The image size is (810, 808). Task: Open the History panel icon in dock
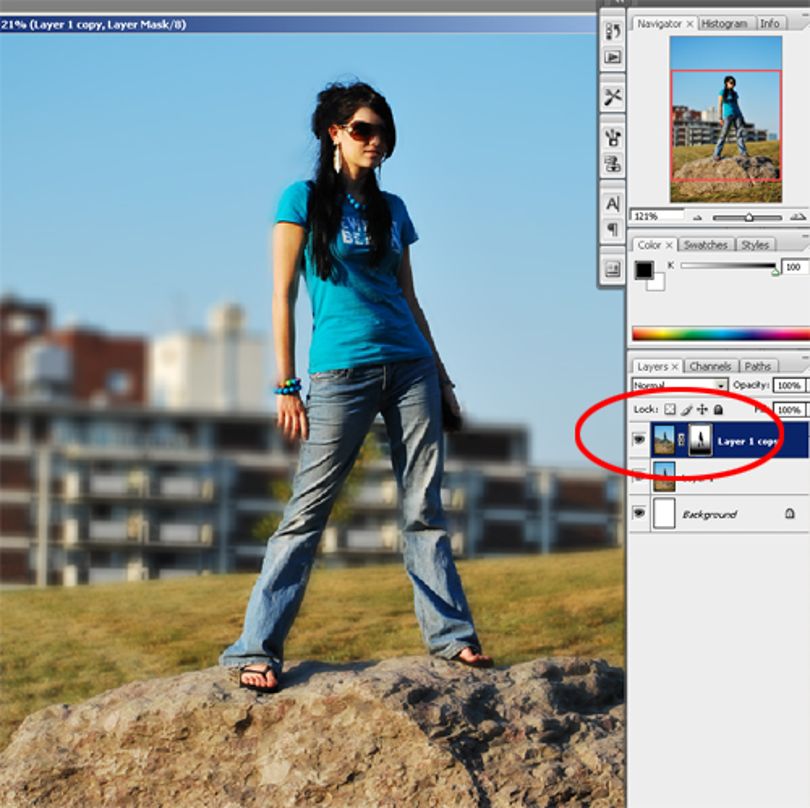(613, 31)
